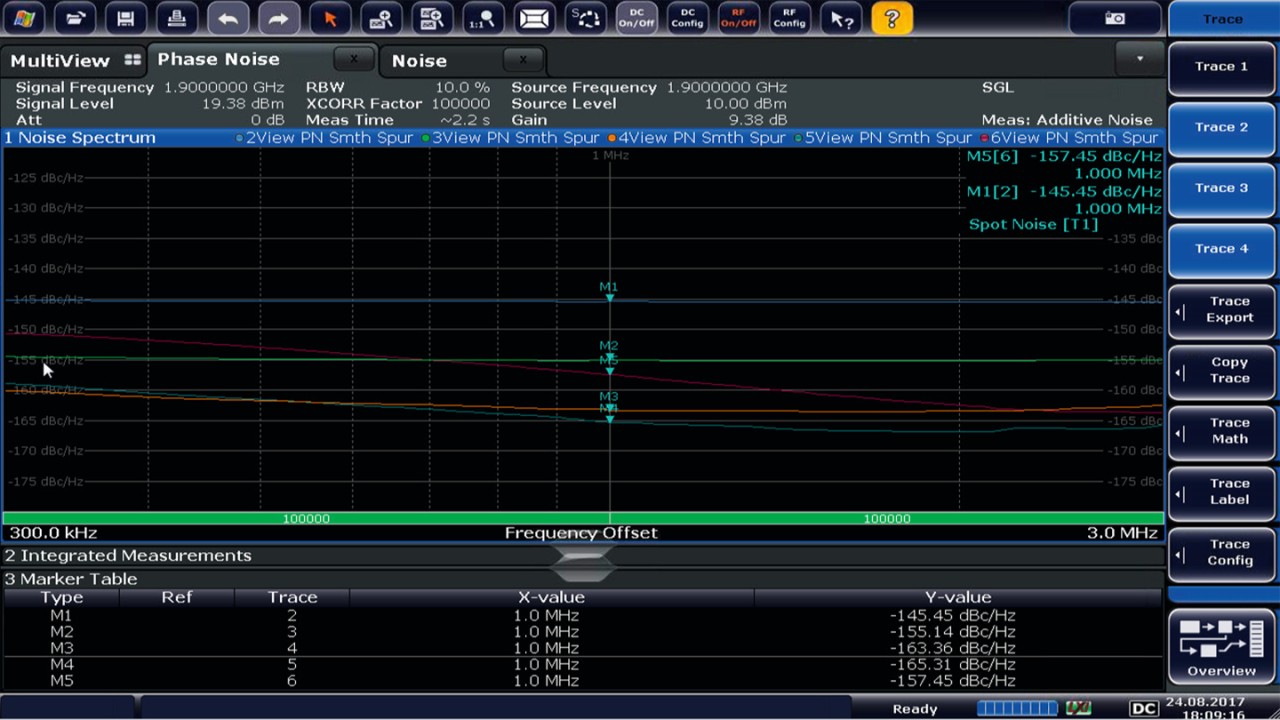
Task: Open DC Config from toolbar
Action: click(687, 18)
